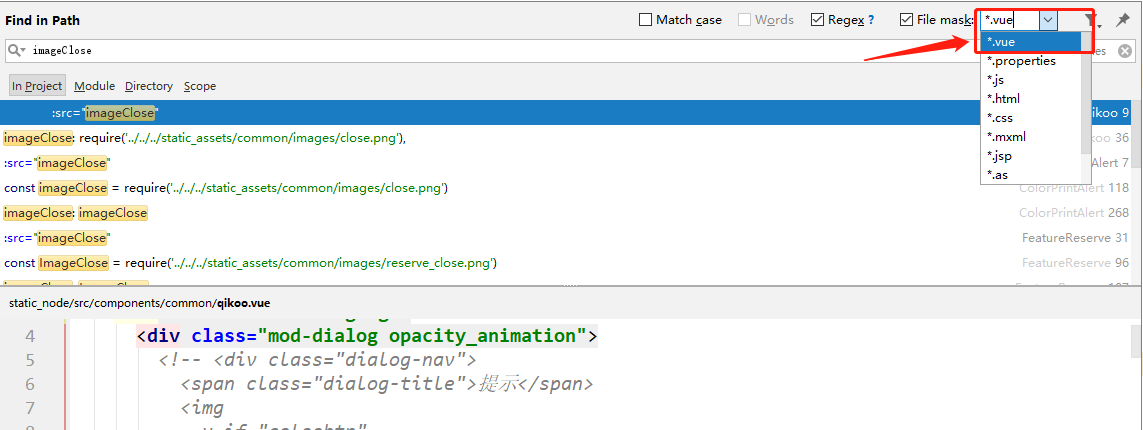Select the imageClose: imageClose result row
Viewport: 1143px width, 430px height.
566,213
